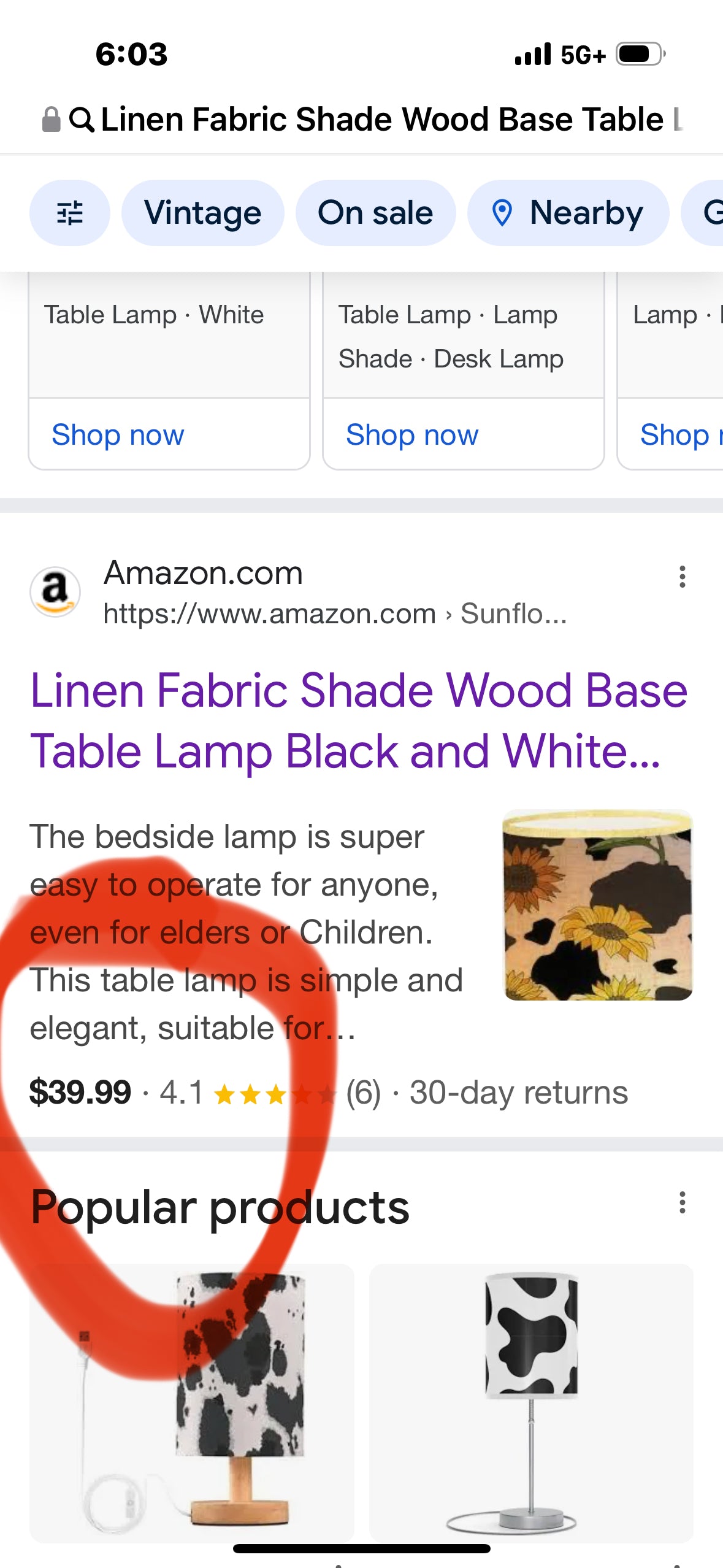Screen dimensions: 723x1568
Task: Tap the search magnifier icon
Action: (x=82, y=120)
